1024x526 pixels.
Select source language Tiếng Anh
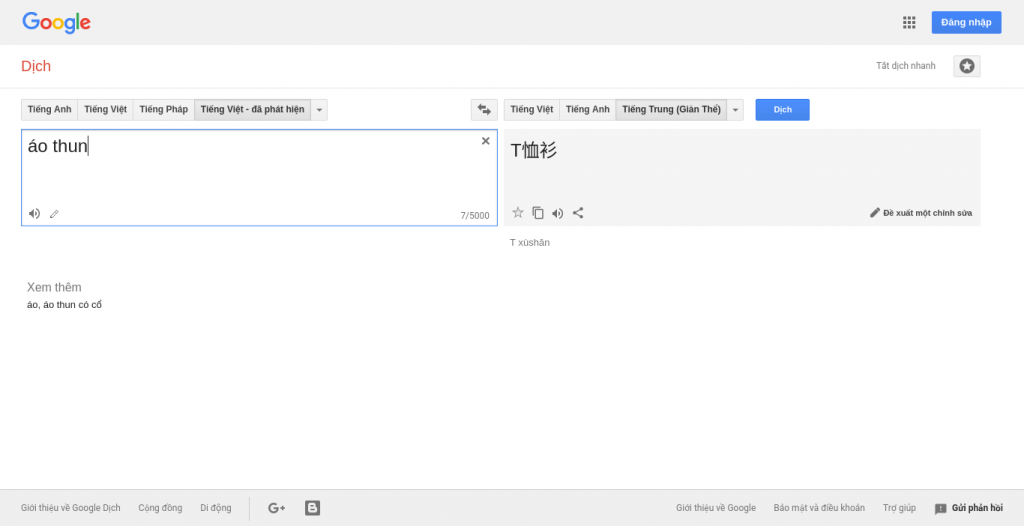click(50, 110)
